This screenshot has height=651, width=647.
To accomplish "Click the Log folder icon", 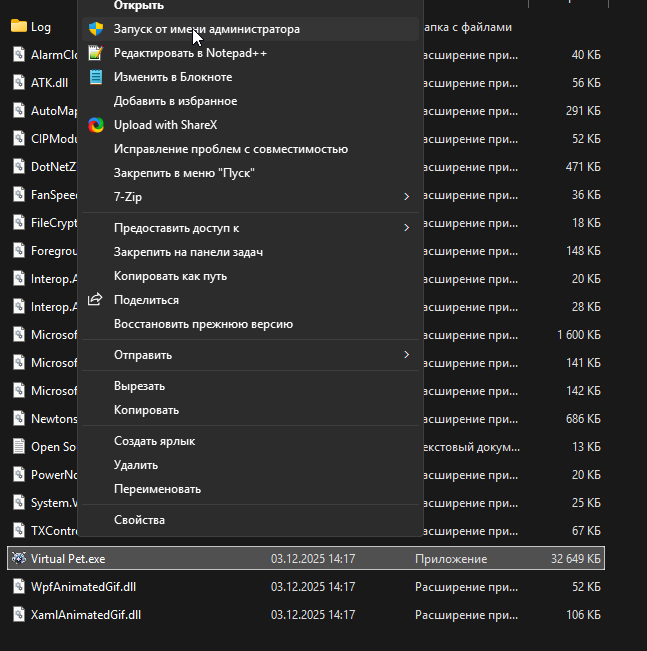I will click(x=18, y=27).
